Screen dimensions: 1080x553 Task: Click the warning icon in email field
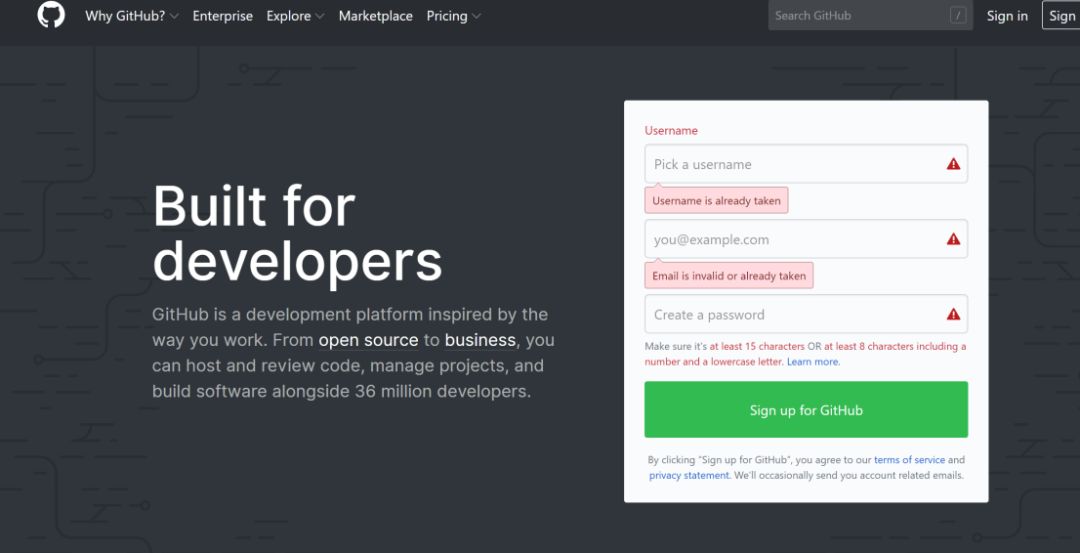953,239
